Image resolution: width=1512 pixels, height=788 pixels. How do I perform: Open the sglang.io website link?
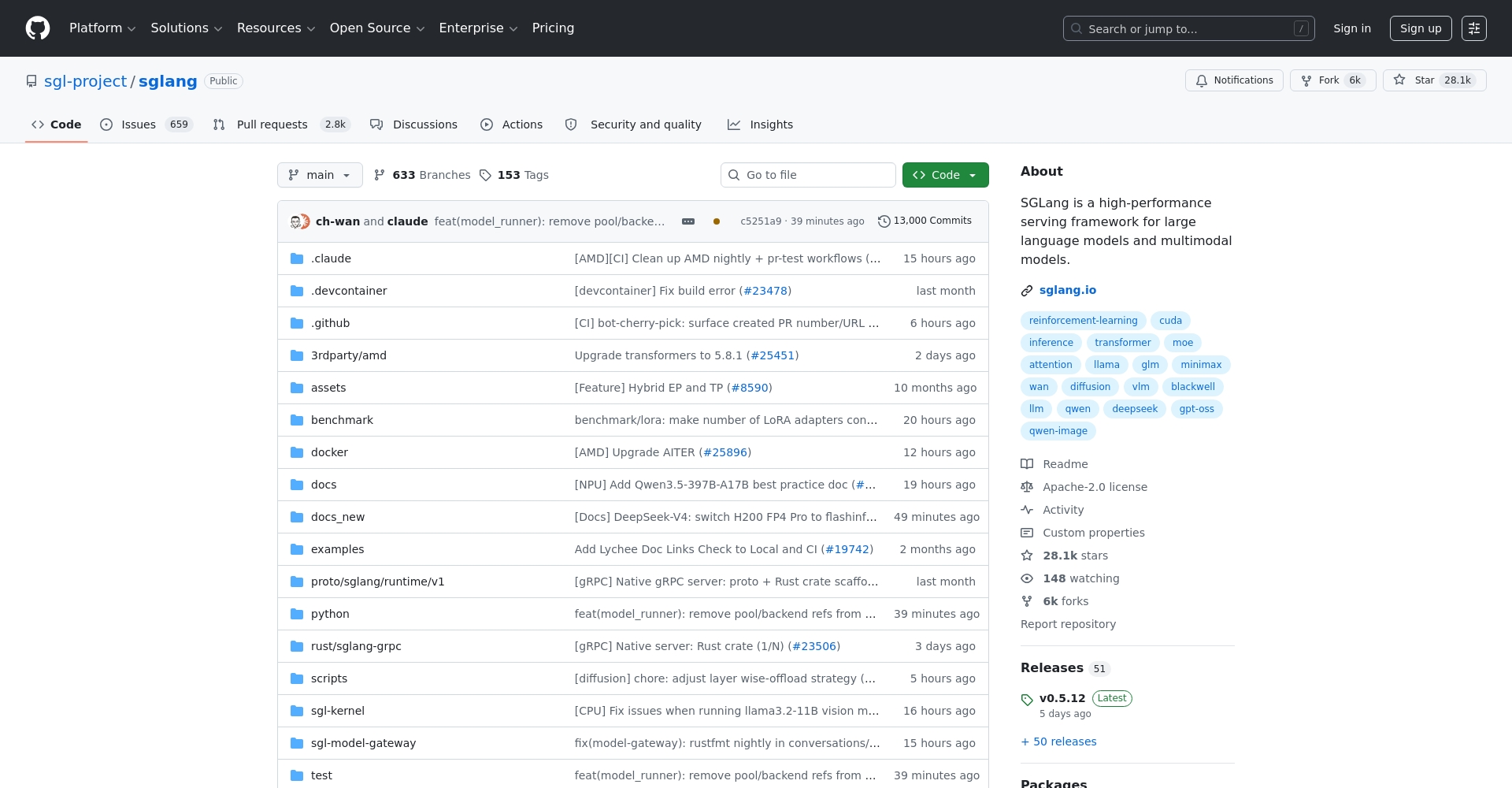[1067, 290]
